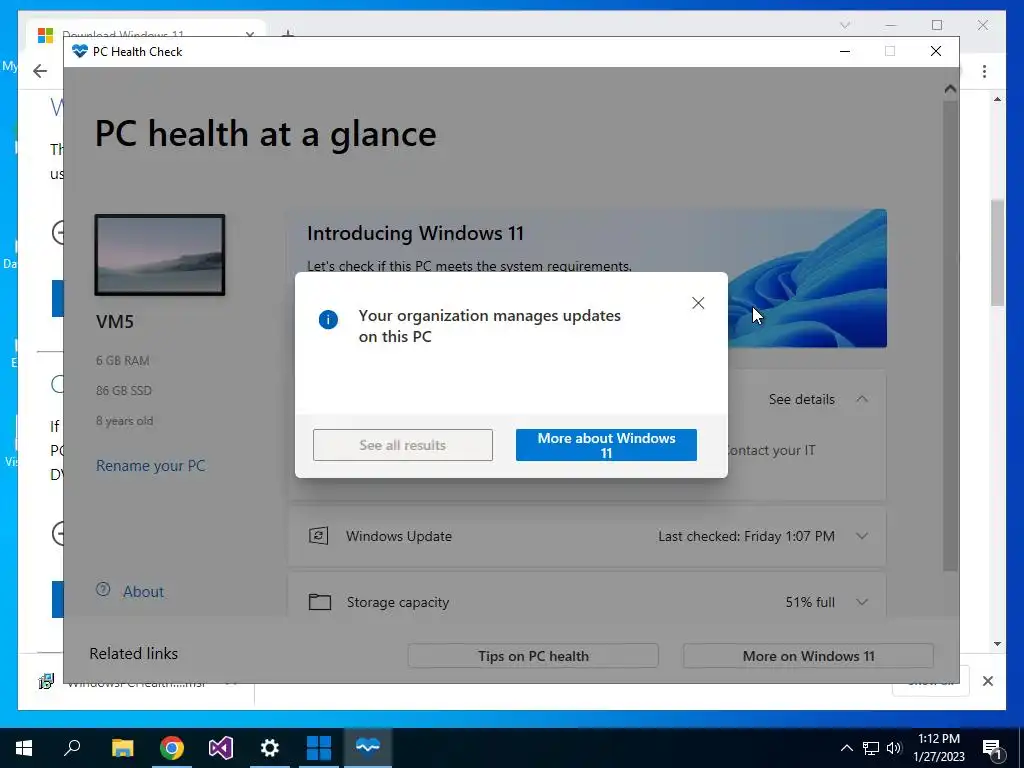The height and width of the screenshot is (768, 1024).
Task: Open the Rename your PC link
Action: 151,466
